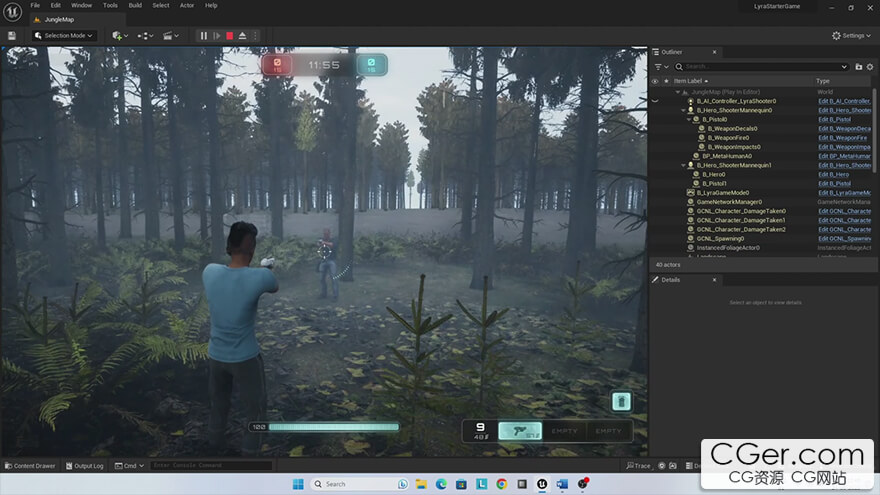
Task: Open the File menu
Action: point(35,5)
